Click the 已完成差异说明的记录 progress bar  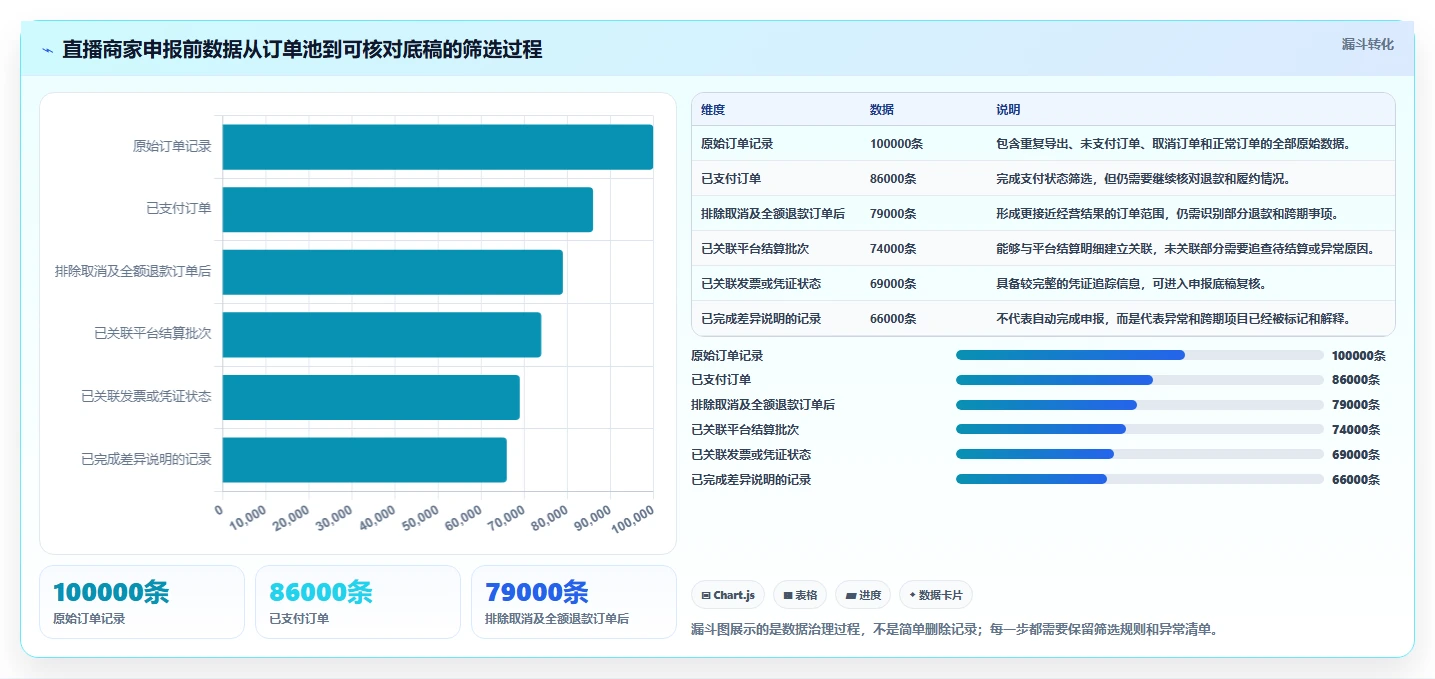[x=1140, y=479]
